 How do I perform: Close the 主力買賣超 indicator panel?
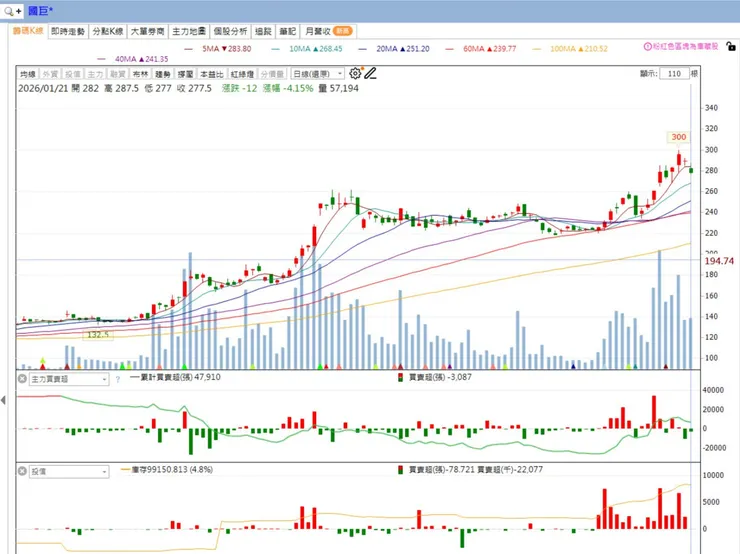pyautogui.click(x=22, y=378)
